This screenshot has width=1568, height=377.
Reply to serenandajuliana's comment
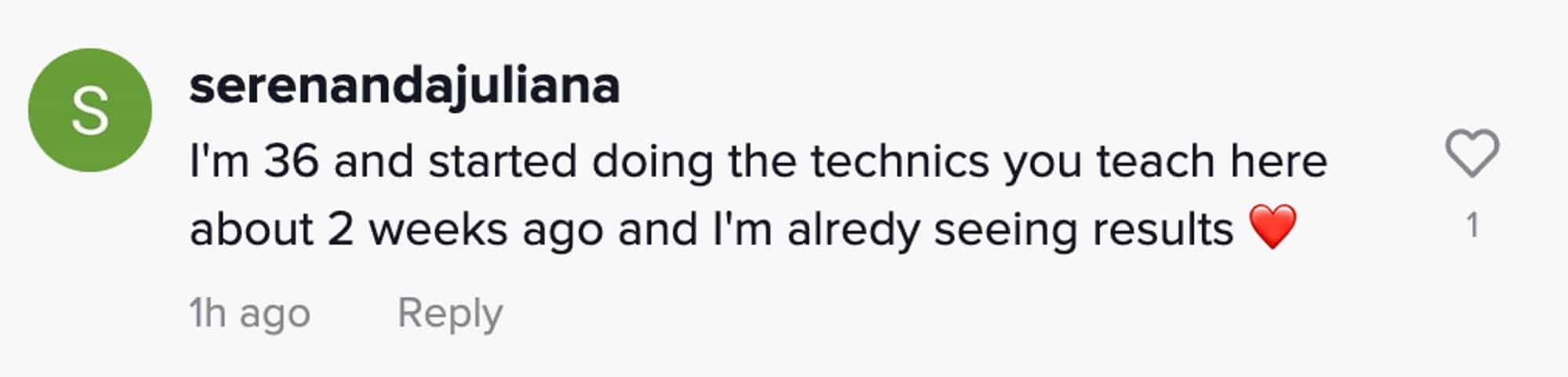click(449, 314)
